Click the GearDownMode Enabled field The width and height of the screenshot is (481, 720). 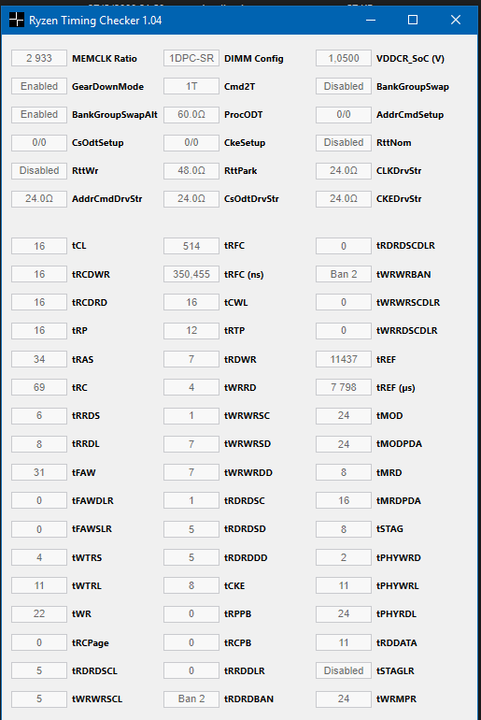(x=39, y=86)
